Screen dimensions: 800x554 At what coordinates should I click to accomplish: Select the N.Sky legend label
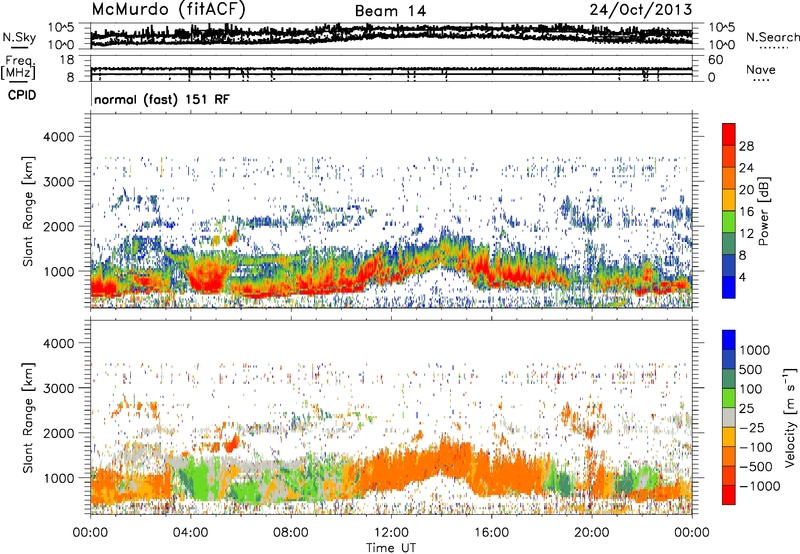(19, 38)
